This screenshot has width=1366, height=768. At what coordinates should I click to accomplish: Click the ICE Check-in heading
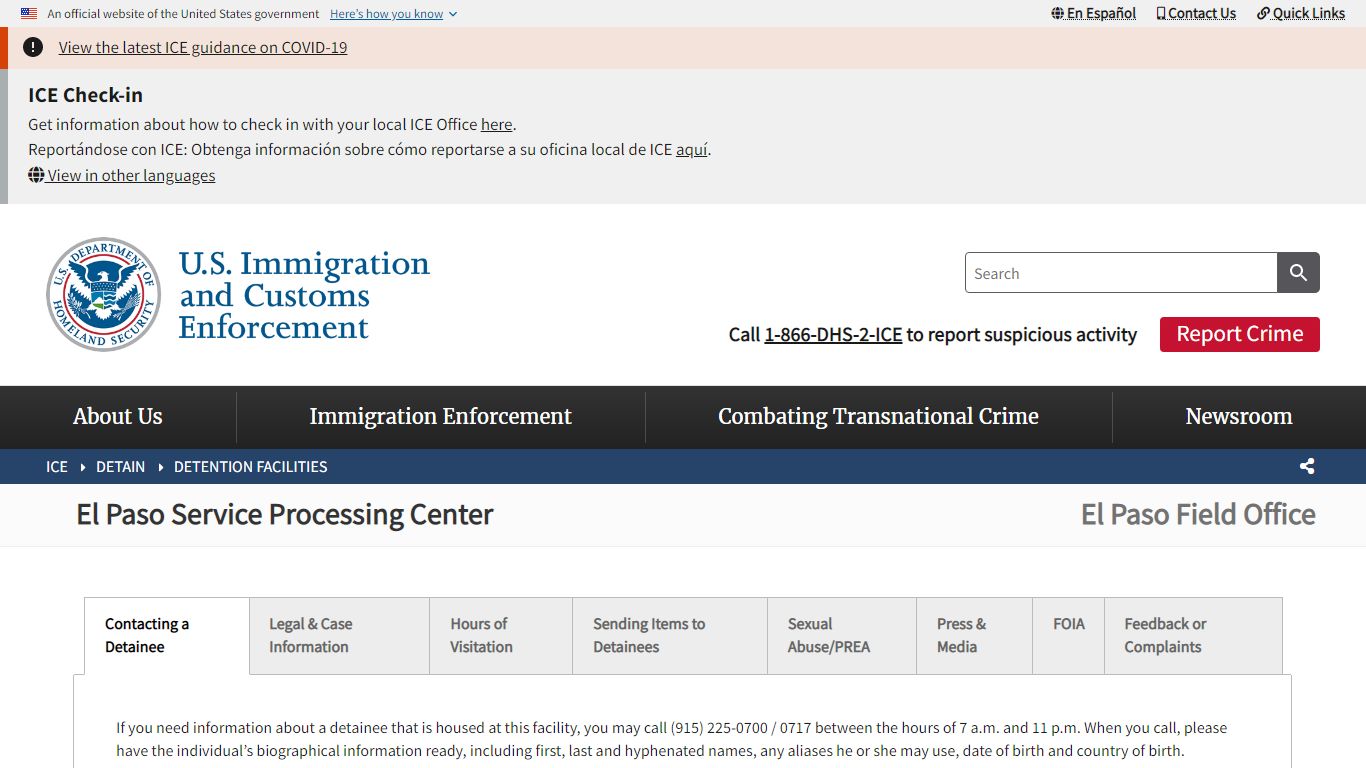(85, 95)
